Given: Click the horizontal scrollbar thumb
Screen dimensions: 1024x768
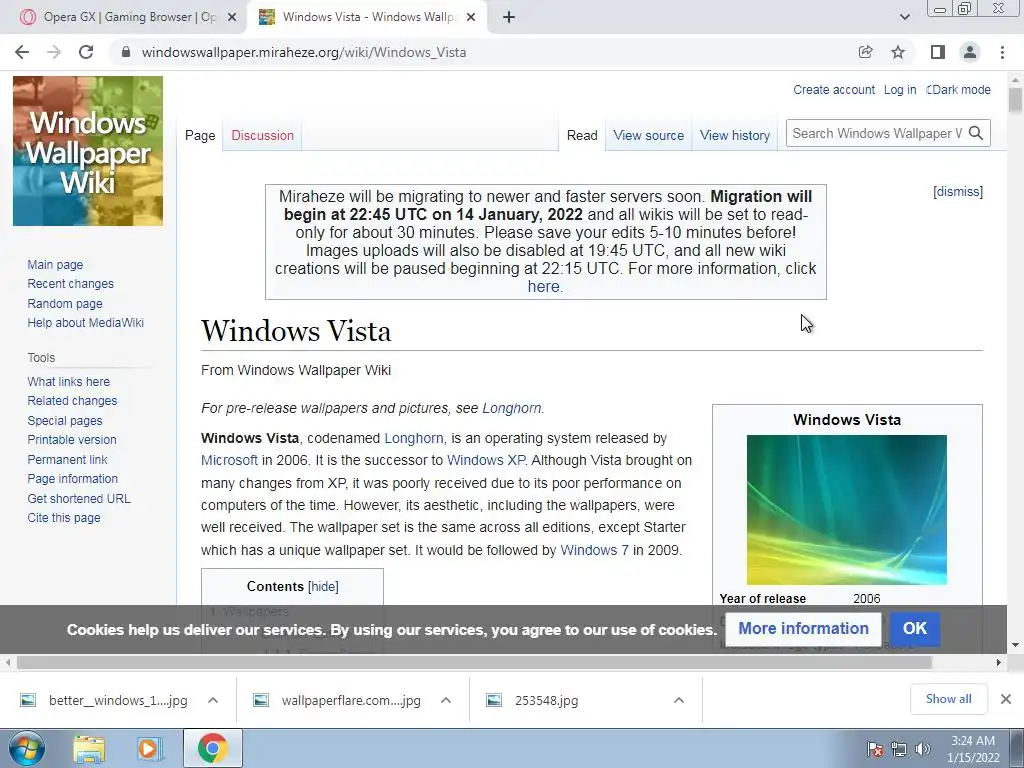Looking at the screenshot, I should (474, 662).
